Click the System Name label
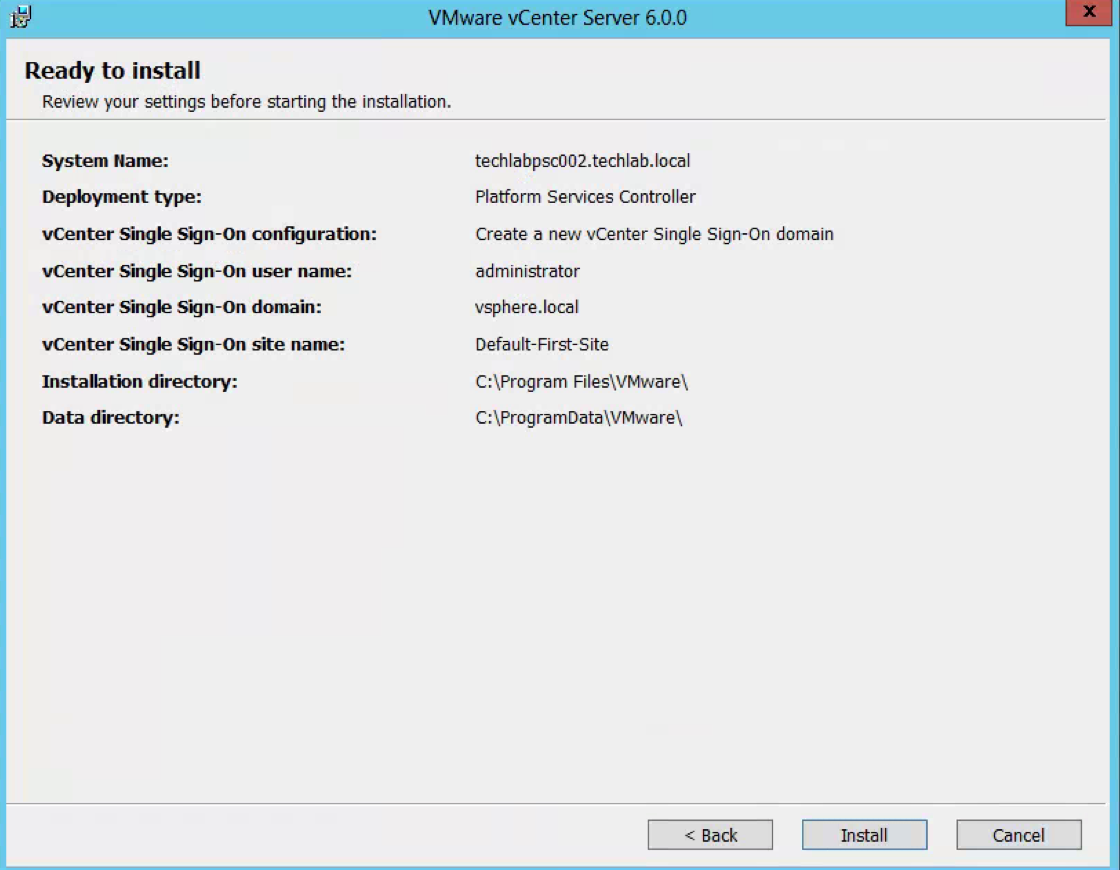1120x870 pixels. pyautogui.click(x=105, y=161)
